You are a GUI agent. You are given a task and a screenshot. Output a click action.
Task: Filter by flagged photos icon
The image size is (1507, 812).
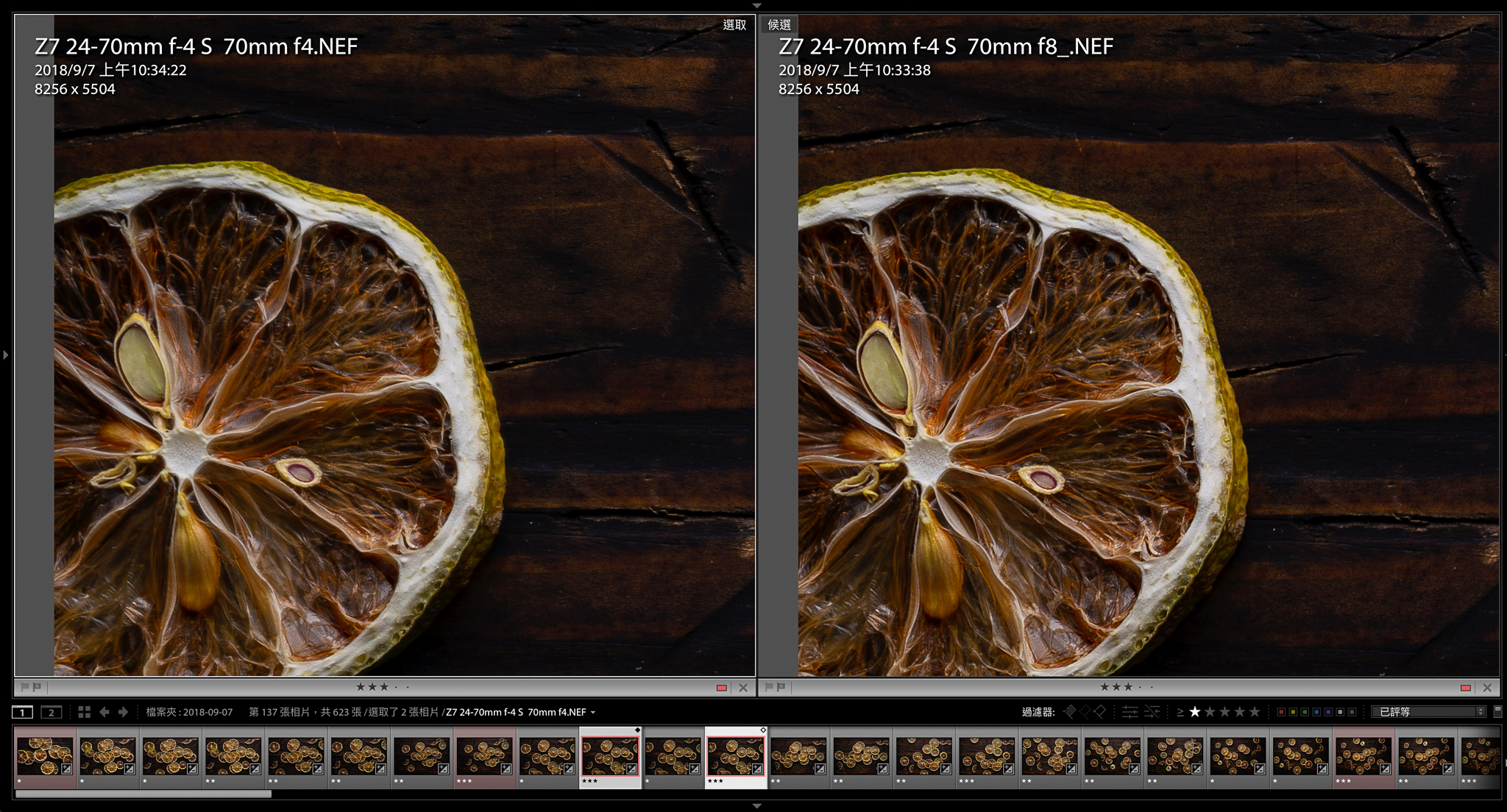(1070, 711)
